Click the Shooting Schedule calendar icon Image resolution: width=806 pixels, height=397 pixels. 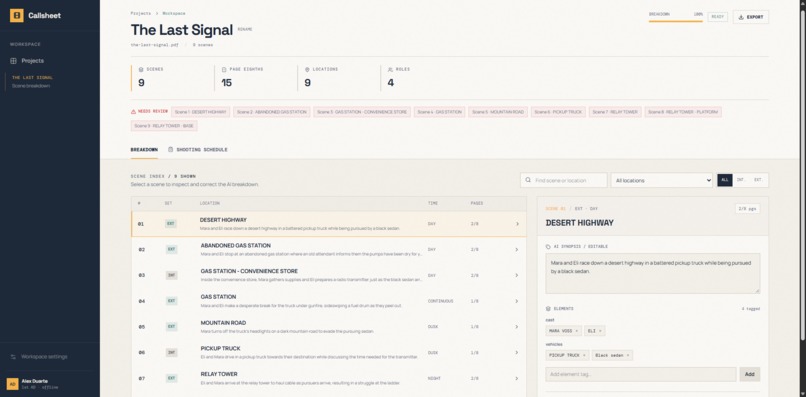(x=171, y=150)
